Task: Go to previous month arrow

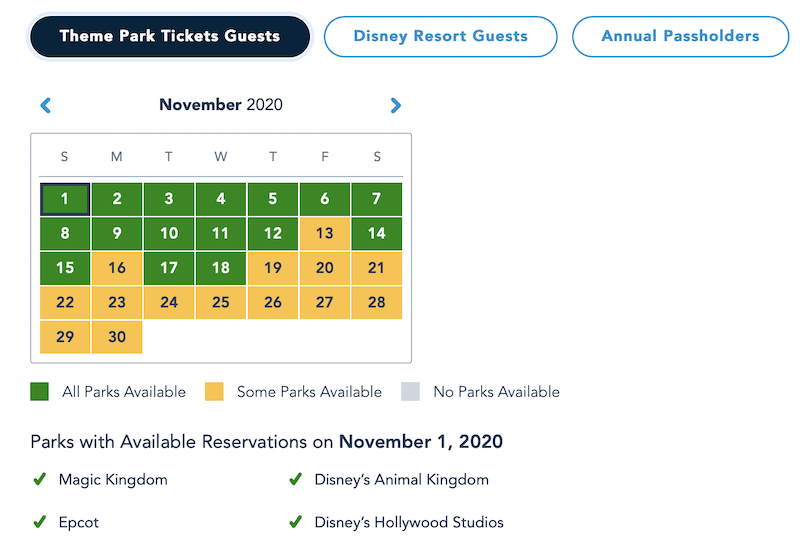Action: (45, 105)
